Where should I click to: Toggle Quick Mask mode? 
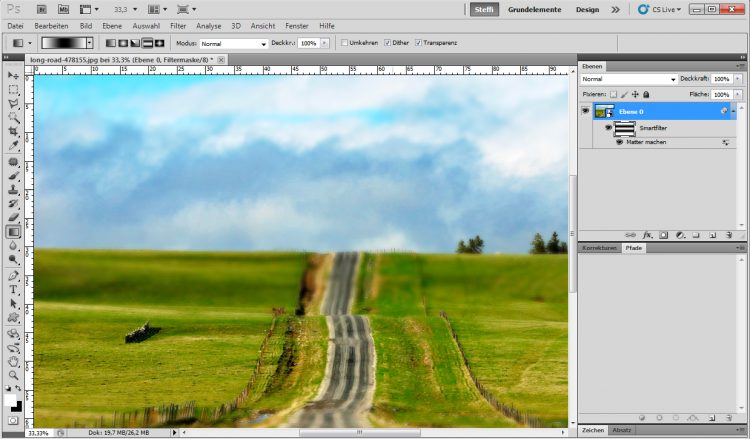pyautogui.click(x=13, y=420)
